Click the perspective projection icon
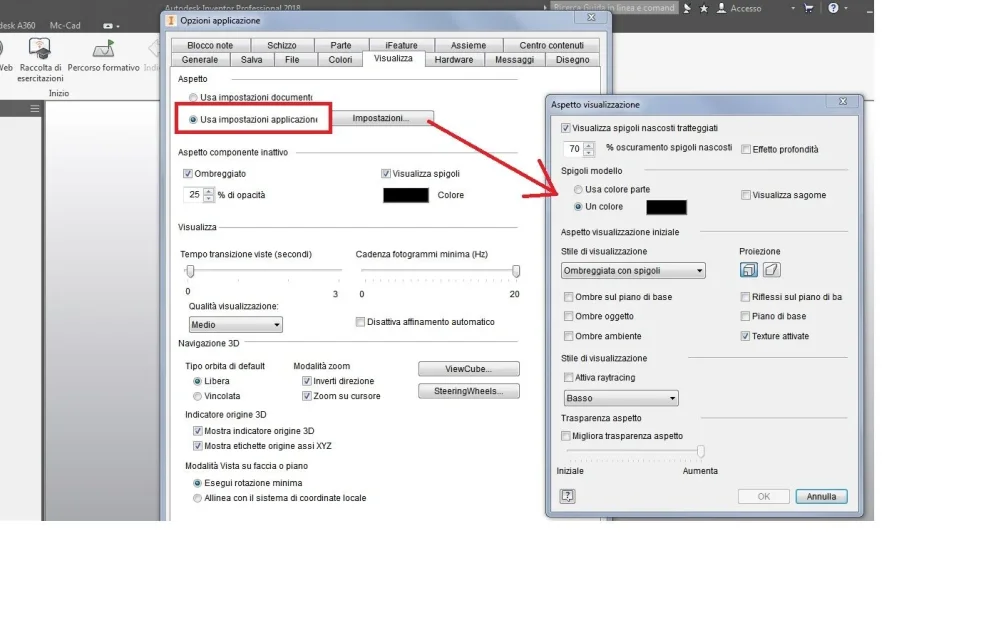The image size is (1001, 640). coord(771,270)
